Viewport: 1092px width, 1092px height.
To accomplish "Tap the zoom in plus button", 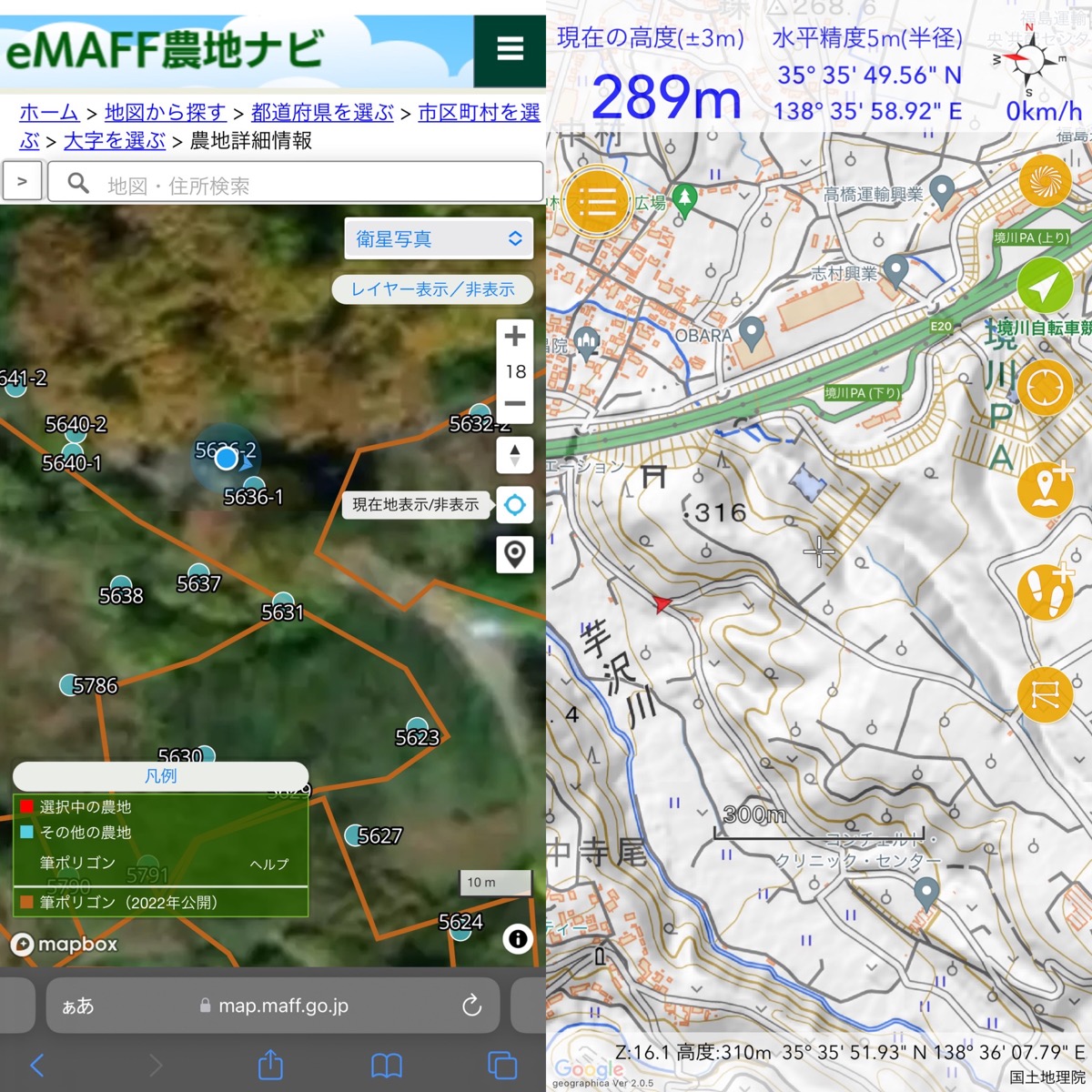I will point(515,336).
